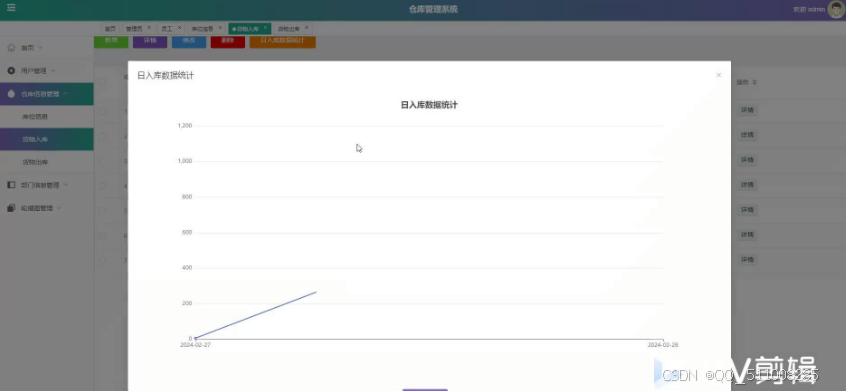
Task: Click the blue data line in the chart
Action: [255, 315]
